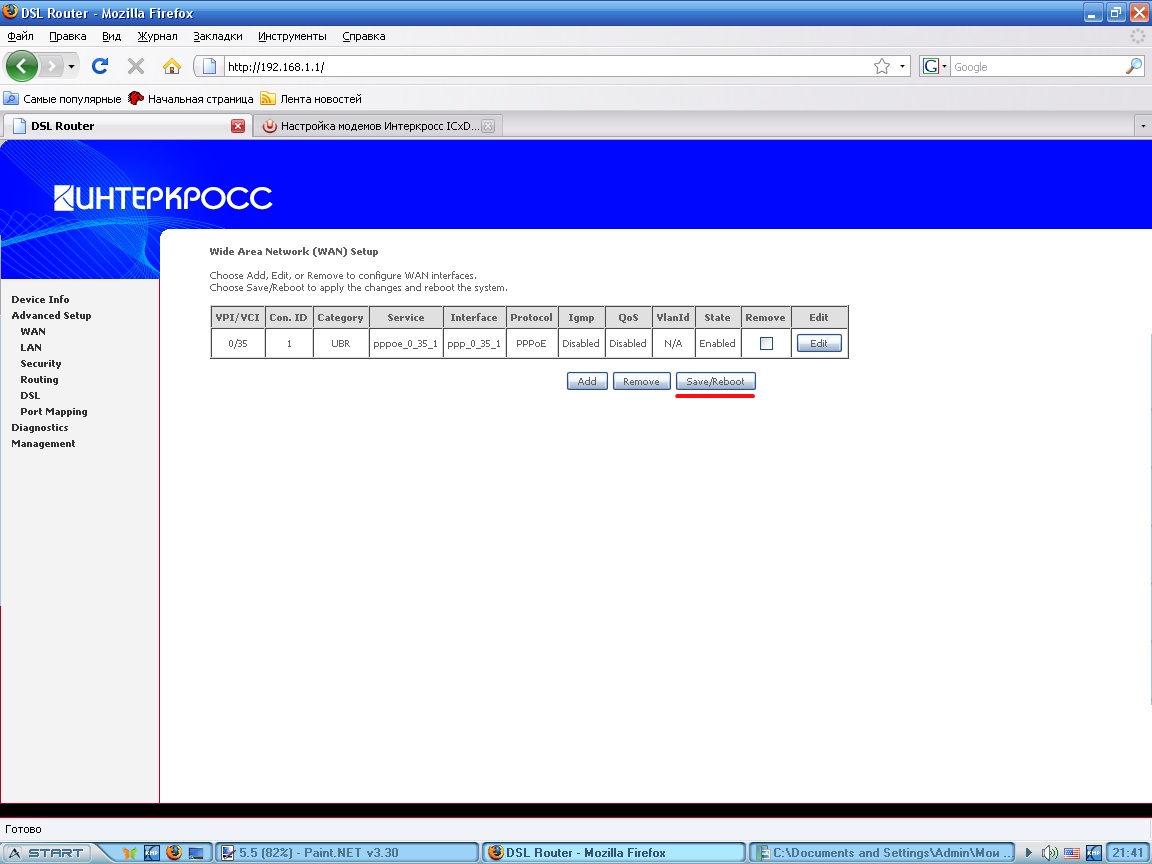
Task: Tick the Remove checkbox for pppoe_0_35_1
Action: (766, 343)
